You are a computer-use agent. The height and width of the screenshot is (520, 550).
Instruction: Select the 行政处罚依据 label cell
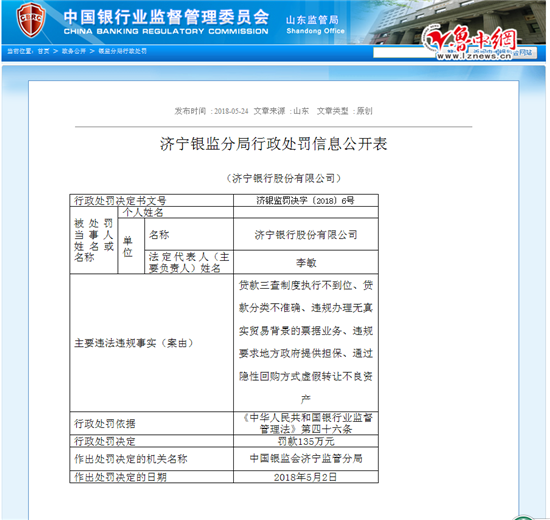pos(152,424)
